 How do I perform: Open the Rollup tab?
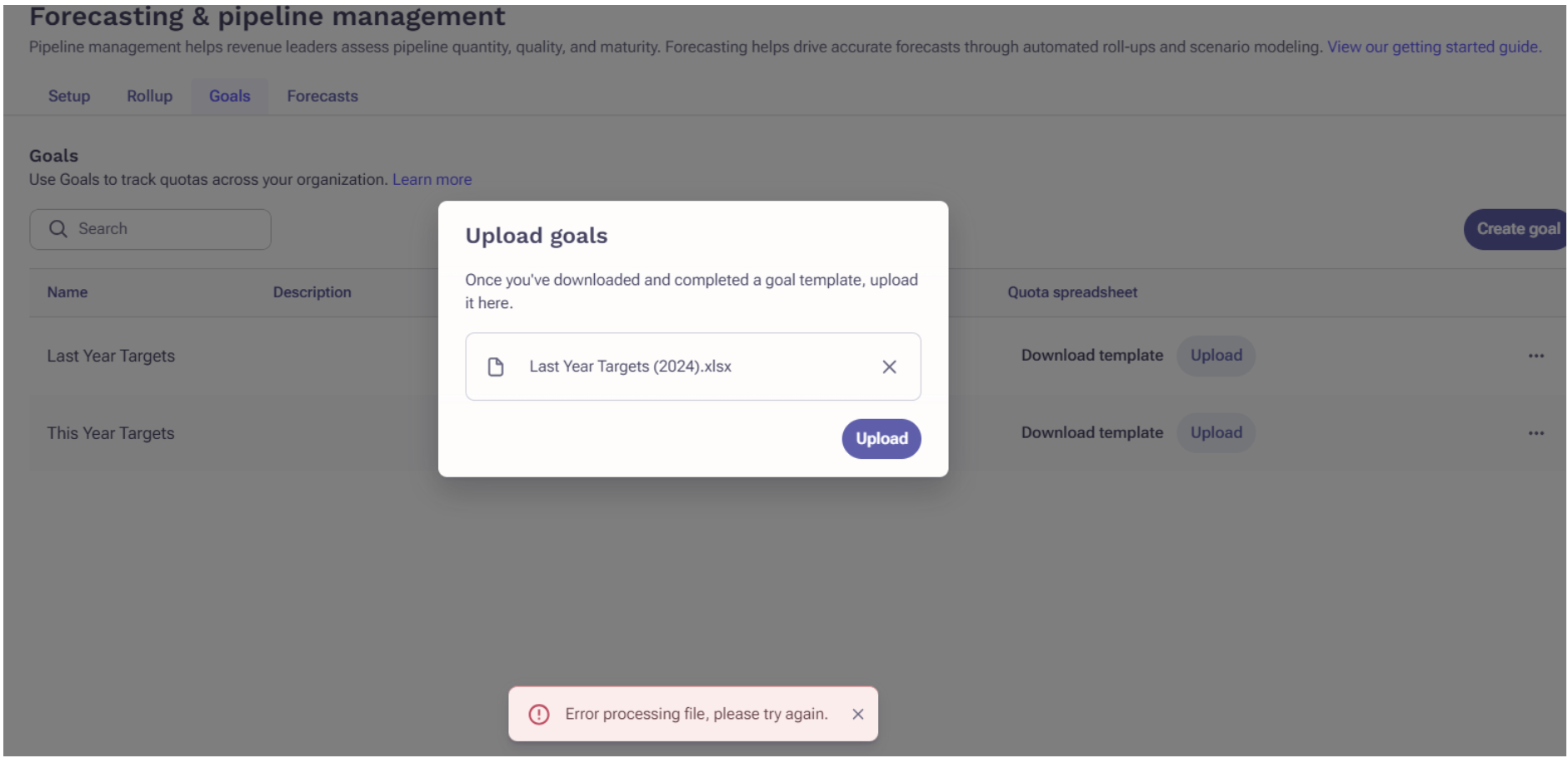click(x=149, y=96)
